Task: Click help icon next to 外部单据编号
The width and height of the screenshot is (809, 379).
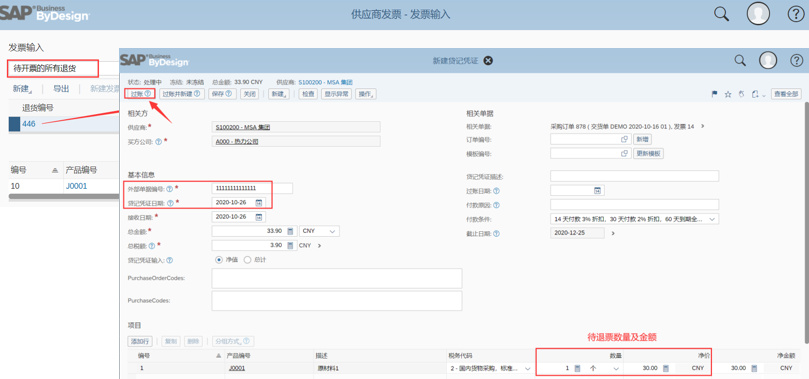Action: pyautogui.click(x=170, y=189)
